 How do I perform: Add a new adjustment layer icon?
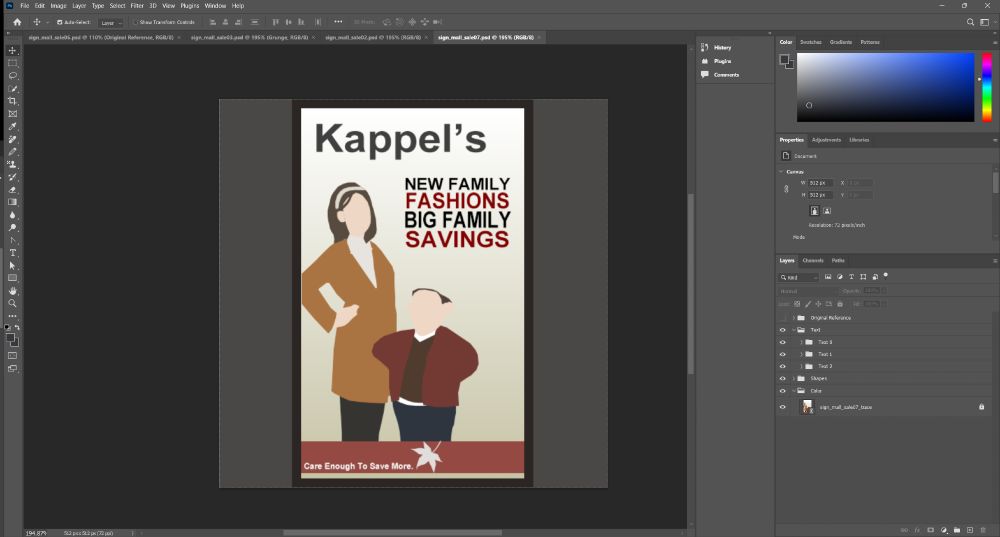(944, 530)
